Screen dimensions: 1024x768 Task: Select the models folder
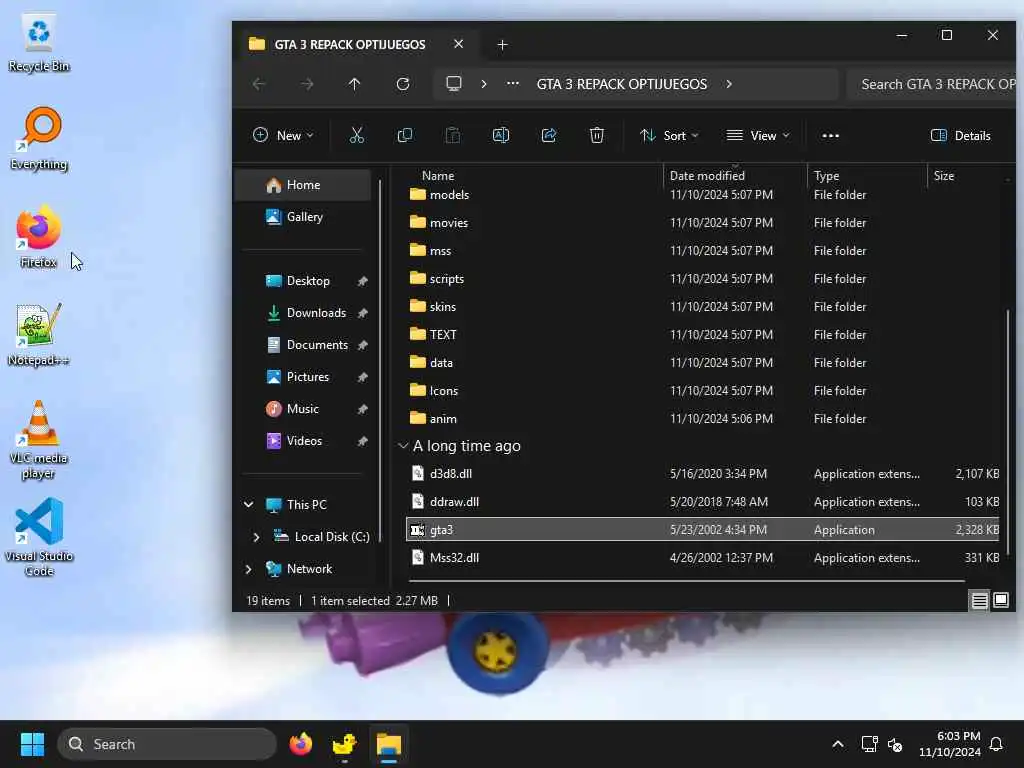click(x=703, y=195)
